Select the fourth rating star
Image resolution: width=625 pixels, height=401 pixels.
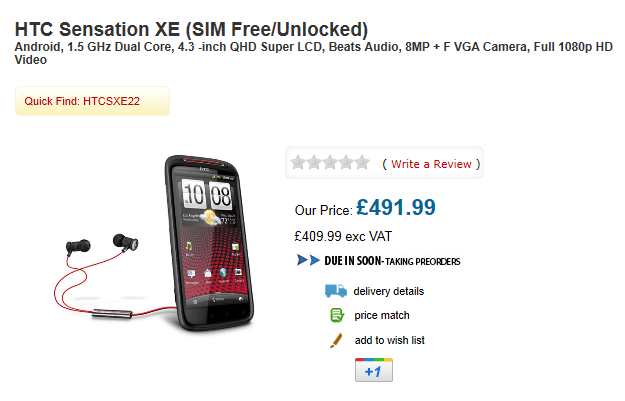coord(346,163)
